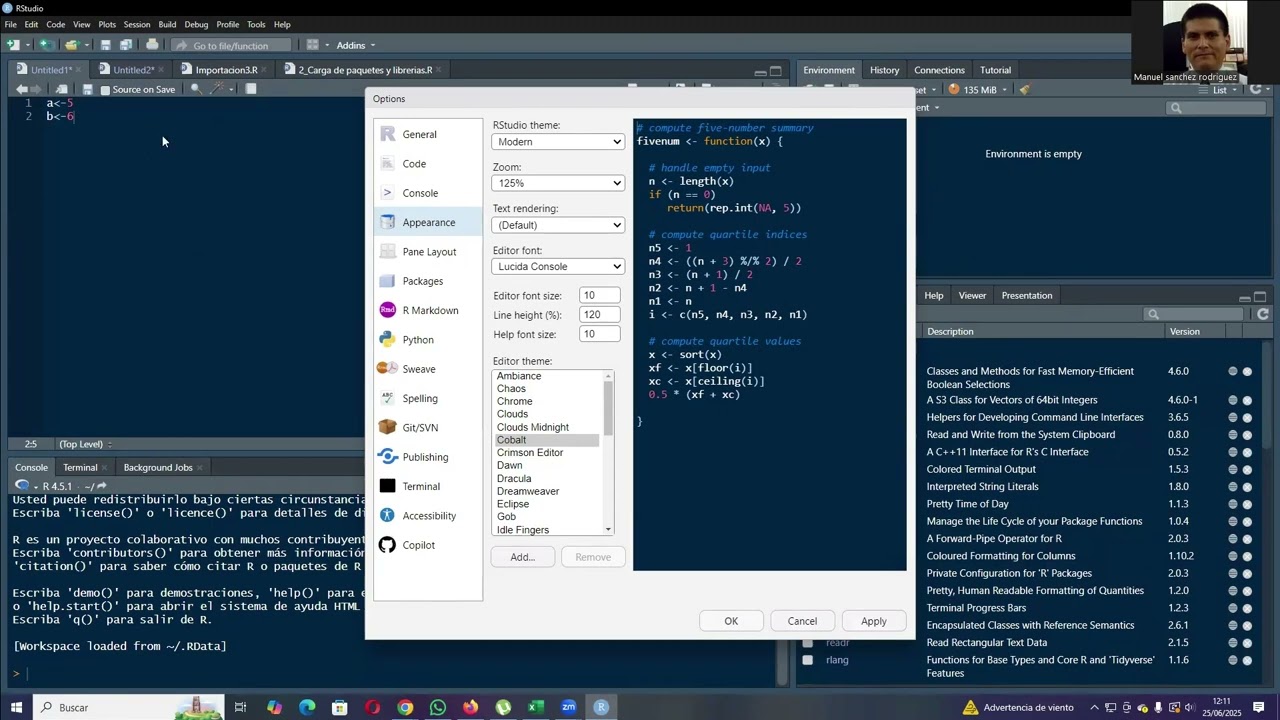Open the Tools menu

point(256,24)
